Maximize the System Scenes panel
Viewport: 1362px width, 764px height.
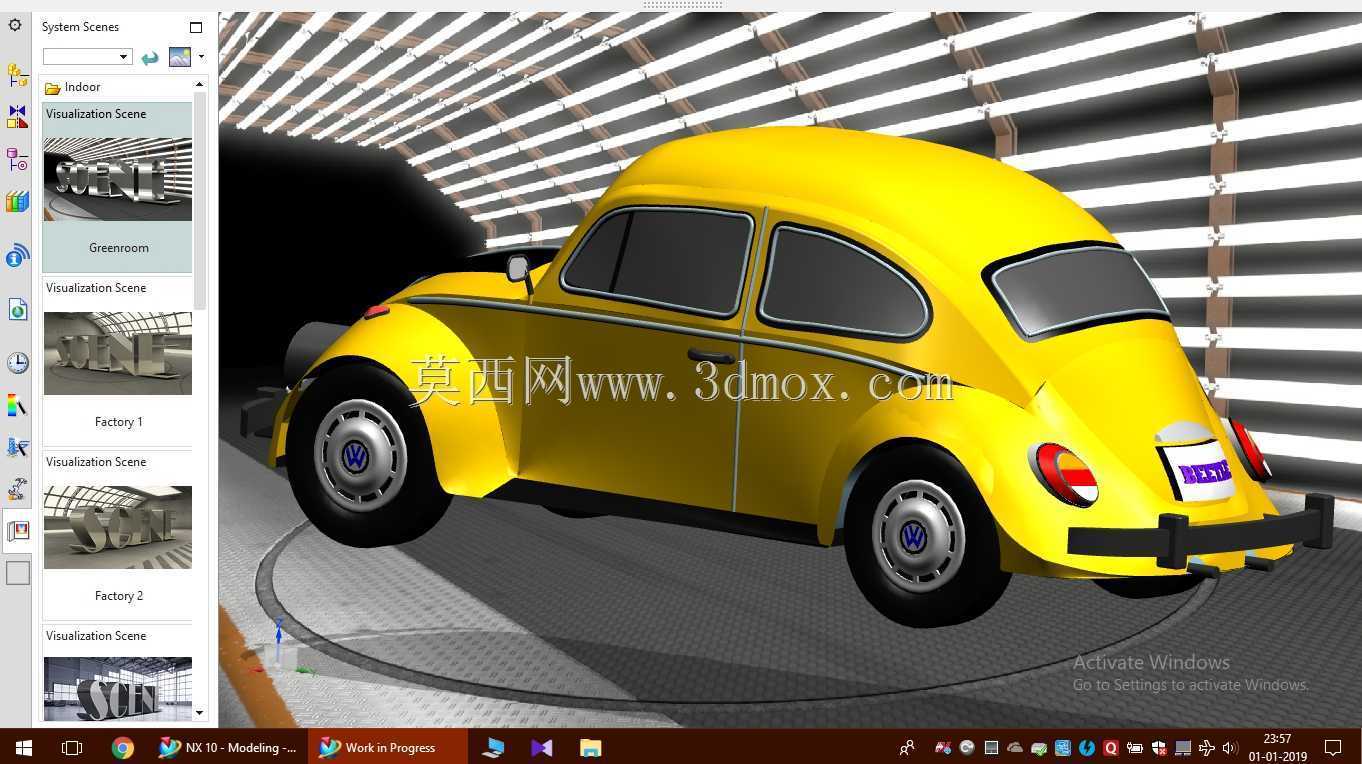(x=196, y=27)
